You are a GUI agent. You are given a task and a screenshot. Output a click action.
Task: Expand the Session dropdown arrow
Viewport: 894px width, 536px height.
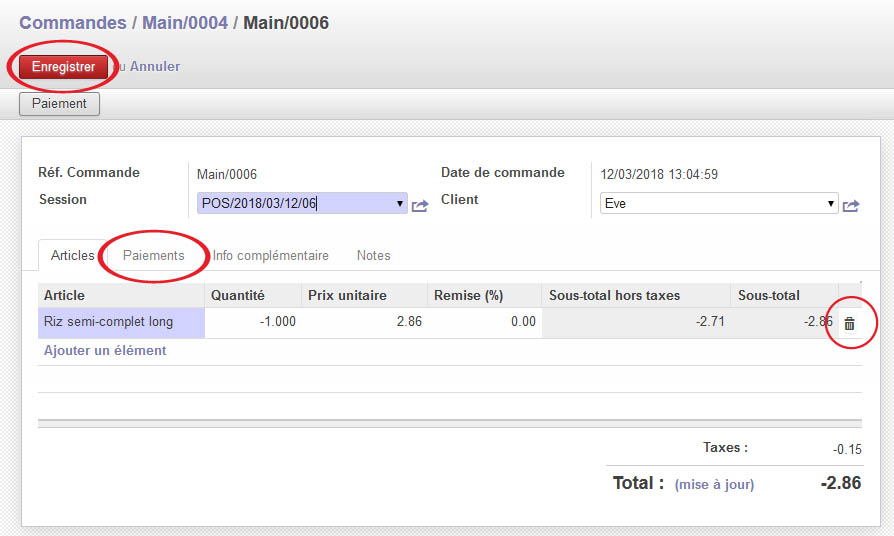(x=400, y=203)
